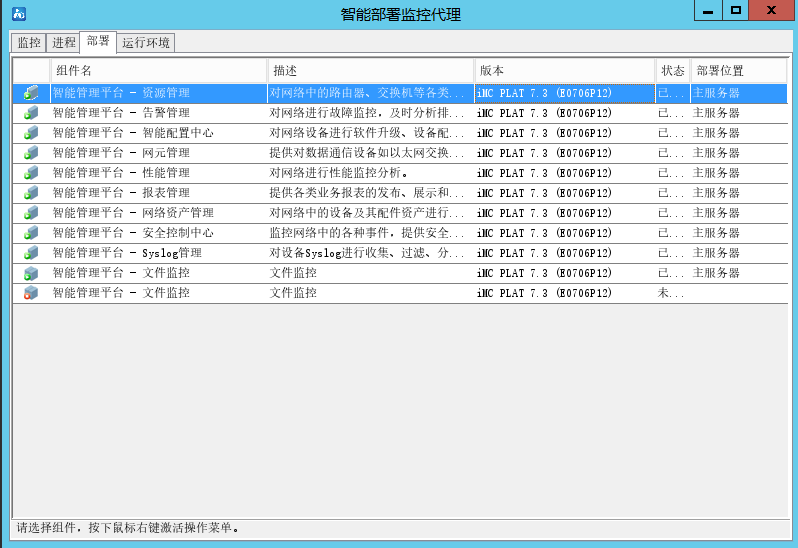This screenshot has height=548, width=798.
Task: Close the 智能部署监控代理 window
Action: (772, 10)
